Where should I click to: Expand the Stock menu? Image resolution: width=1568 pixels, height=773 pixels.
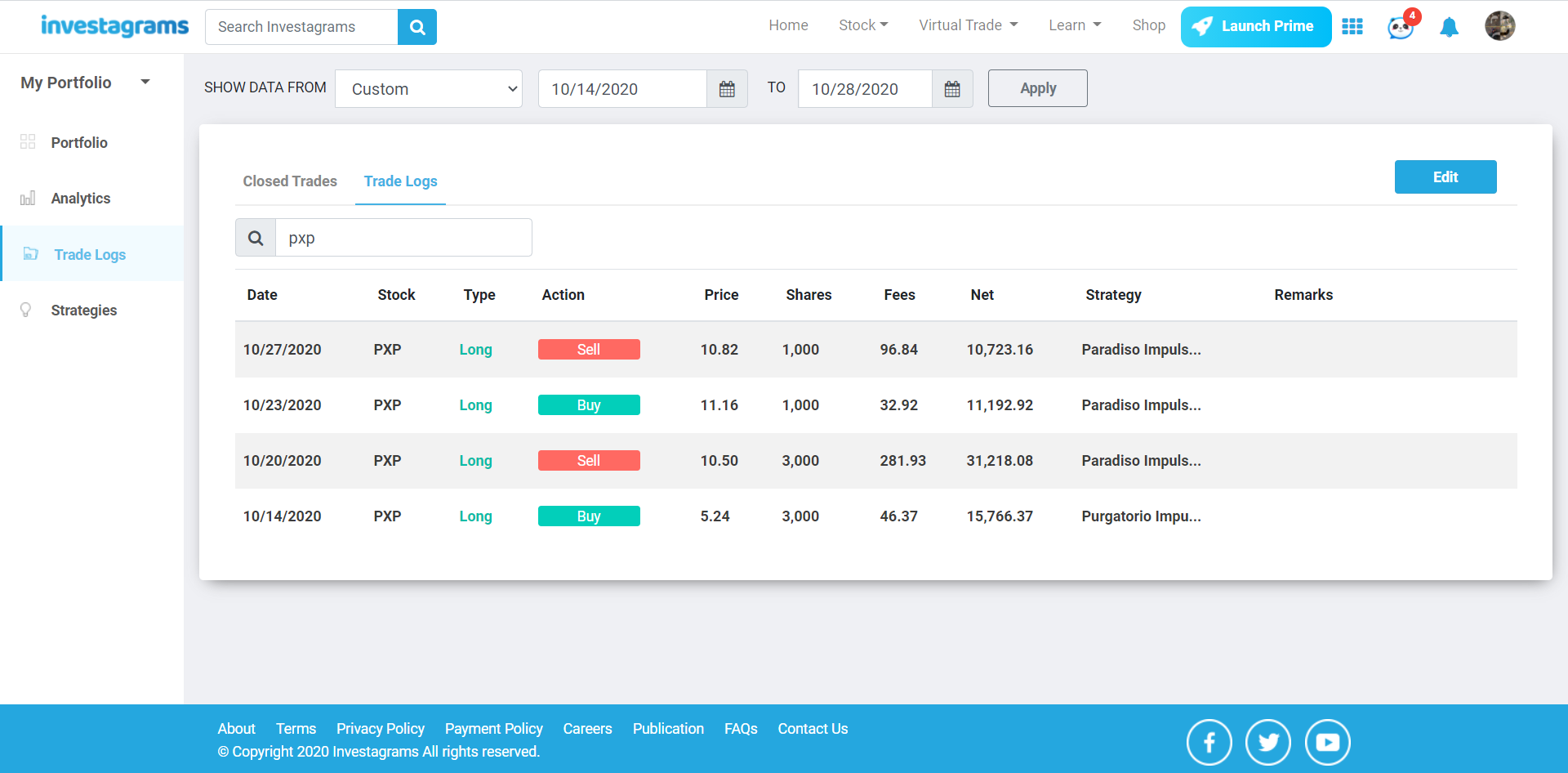[863, 25]
